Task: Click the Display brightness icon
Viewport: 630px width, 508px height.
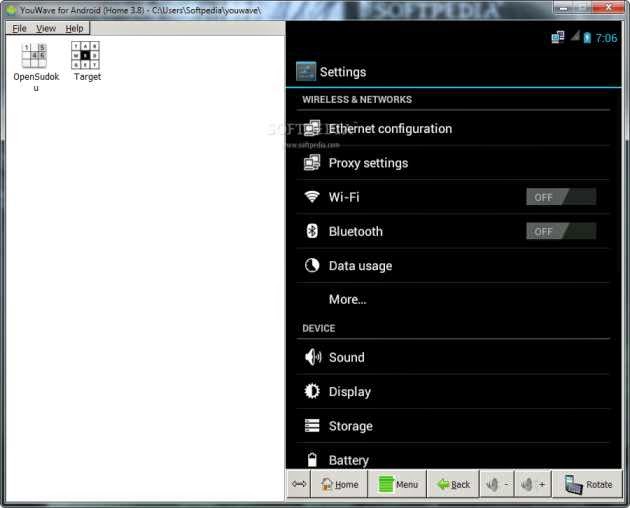Action: pyautogui.click(x=312, y=391)
